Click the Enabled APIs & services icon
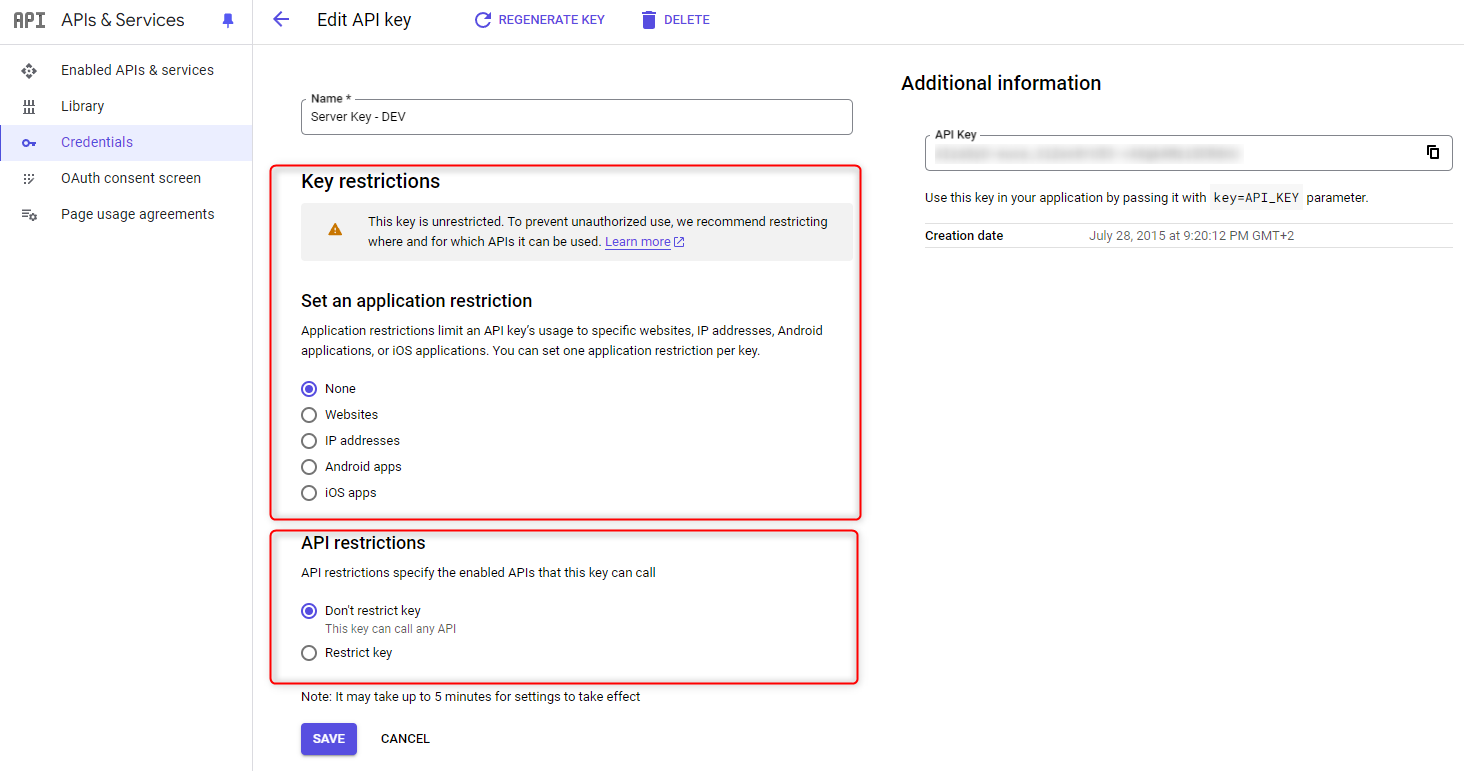1464x771 pixels. pyautogui.click(x=29, y=70)
